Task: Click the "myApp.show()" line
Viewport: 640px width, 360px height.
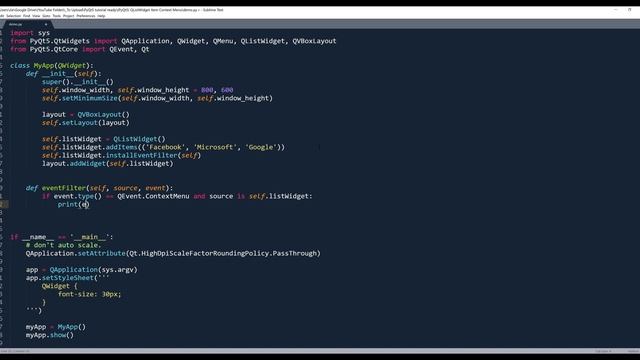Action: 50,335
